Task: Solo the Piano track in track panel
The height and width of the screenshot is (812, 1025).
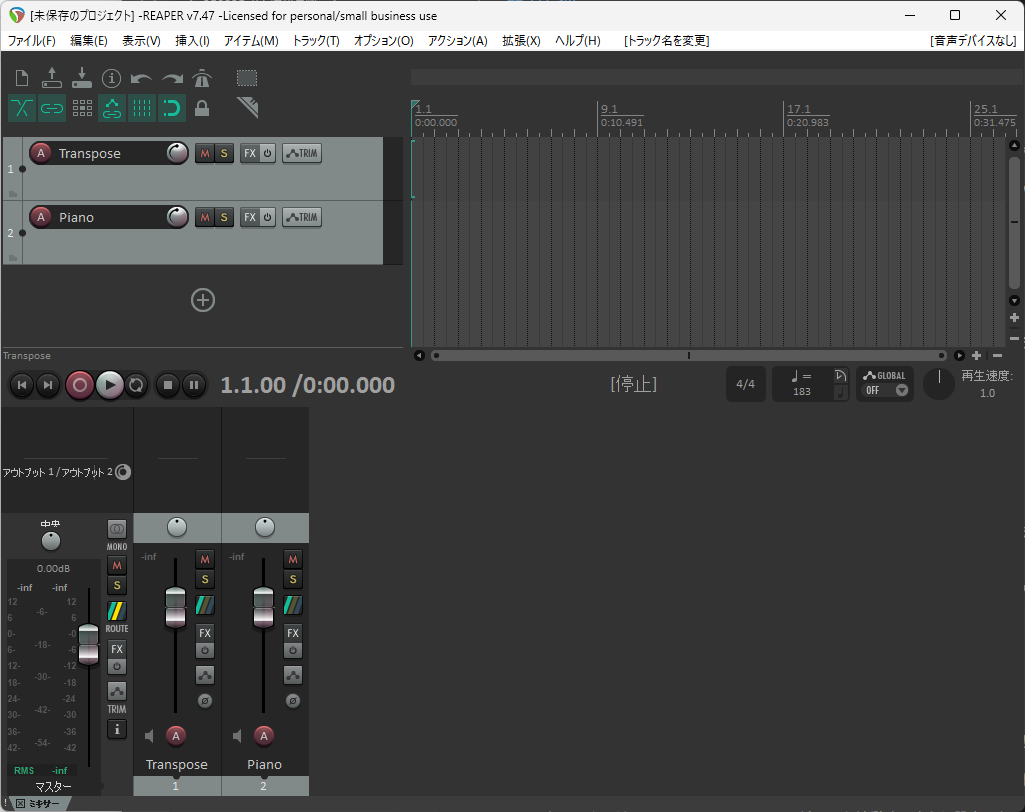Action: [224, 217]
